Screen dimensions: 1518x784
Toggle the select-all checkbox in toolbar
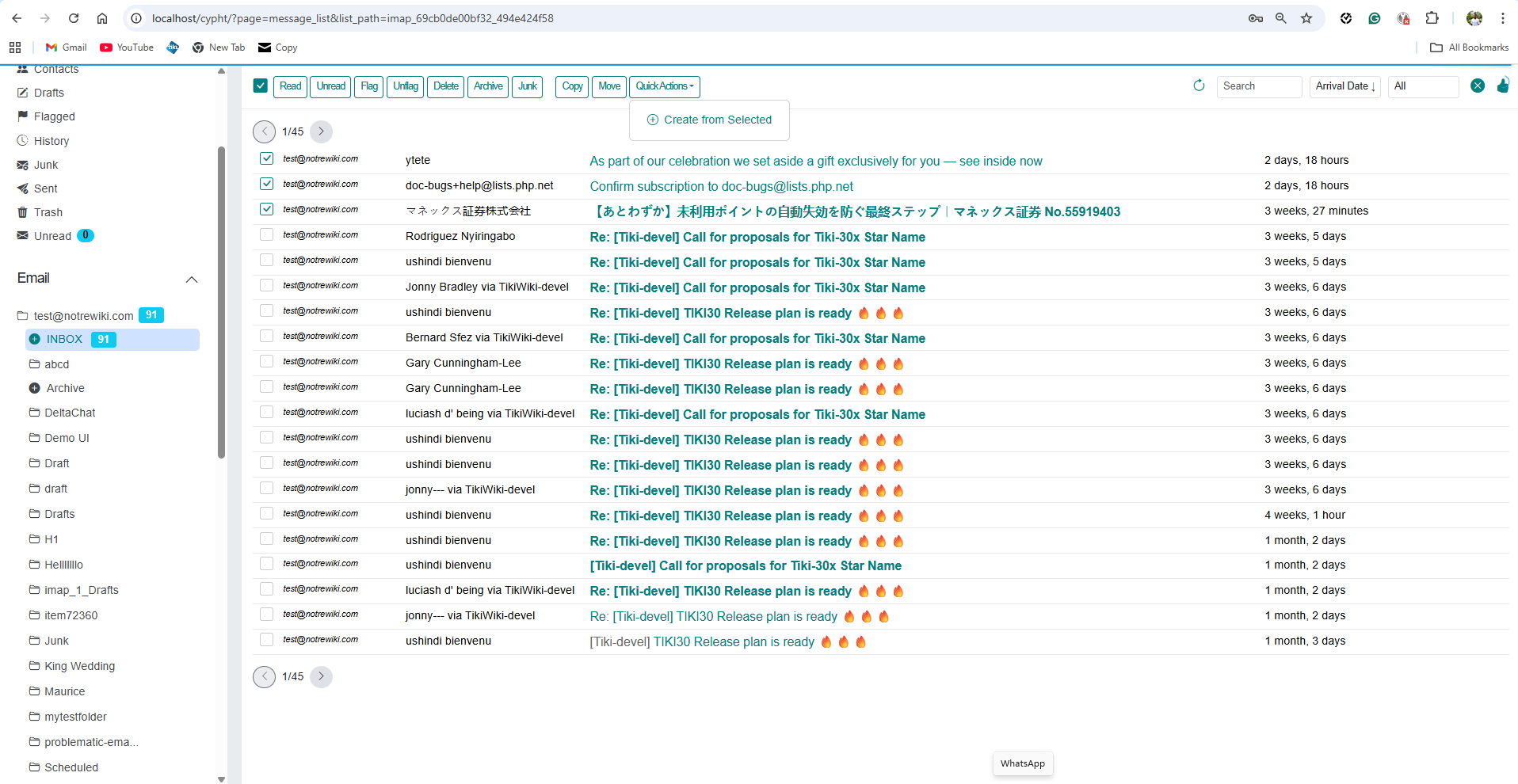coord(260,85)
